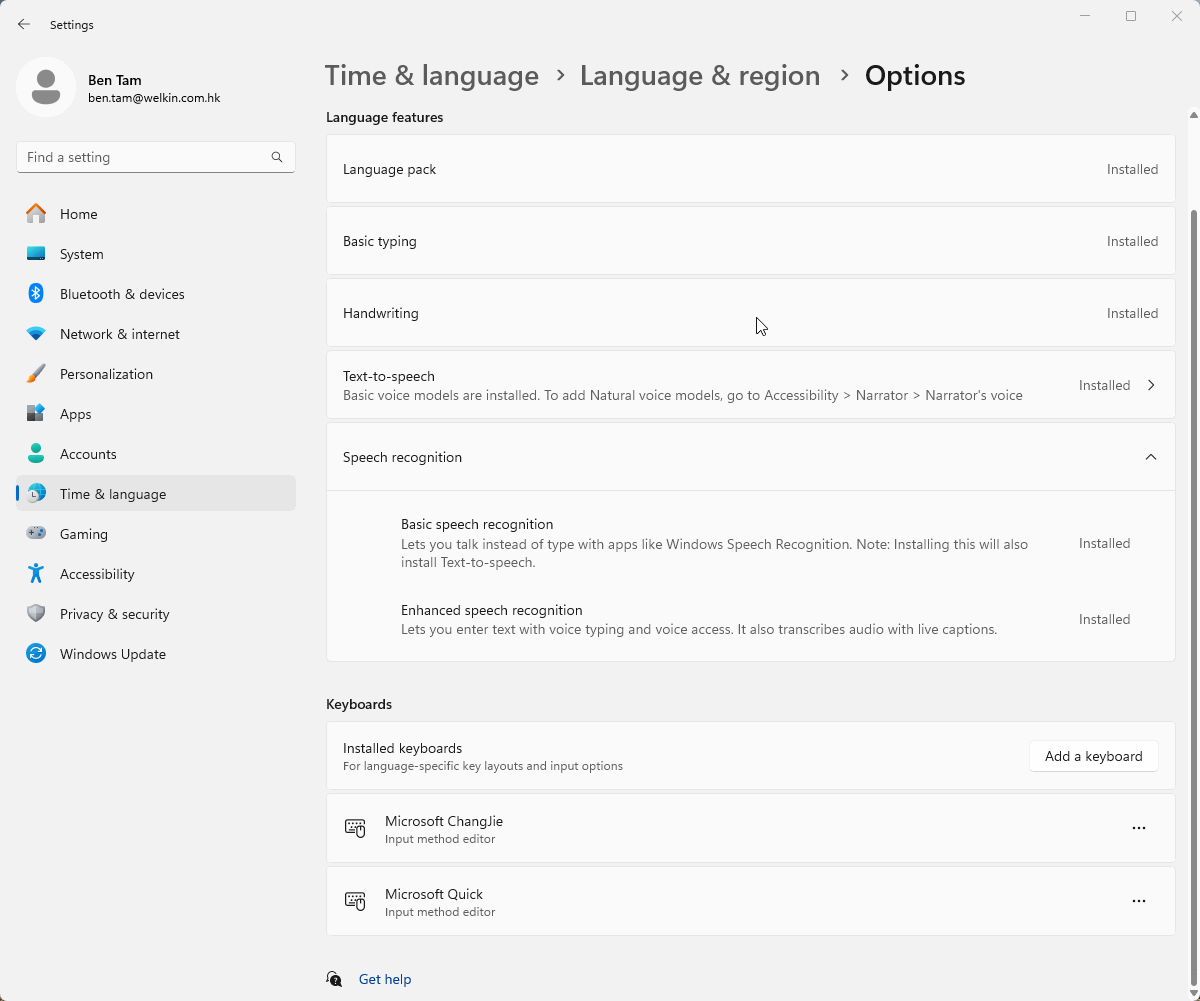The width and height of the screenshot is (1200, 1001).
Task: Open the Accessibility settings page
Action: click(156, 574)
